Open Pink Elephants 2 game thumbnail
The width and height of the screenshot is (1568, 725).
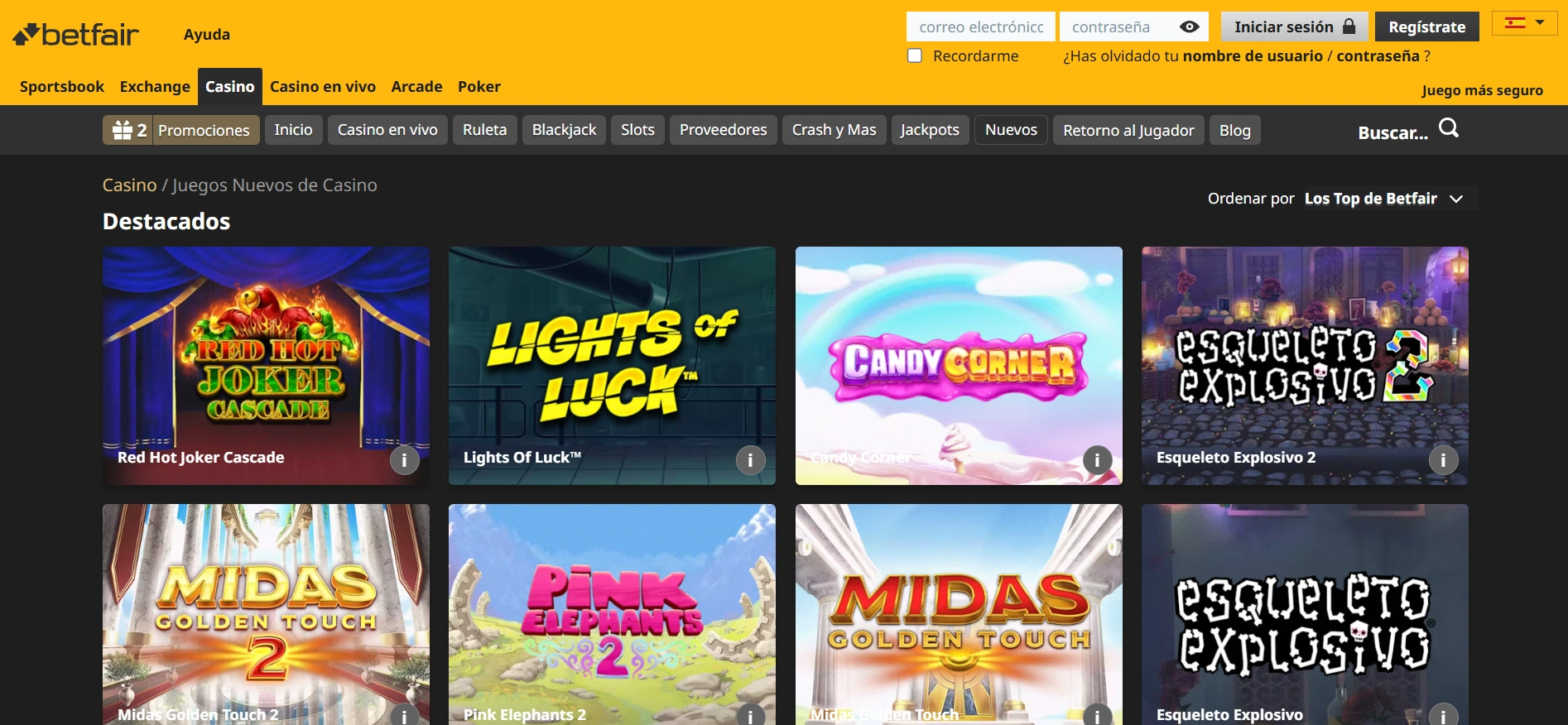612,615
